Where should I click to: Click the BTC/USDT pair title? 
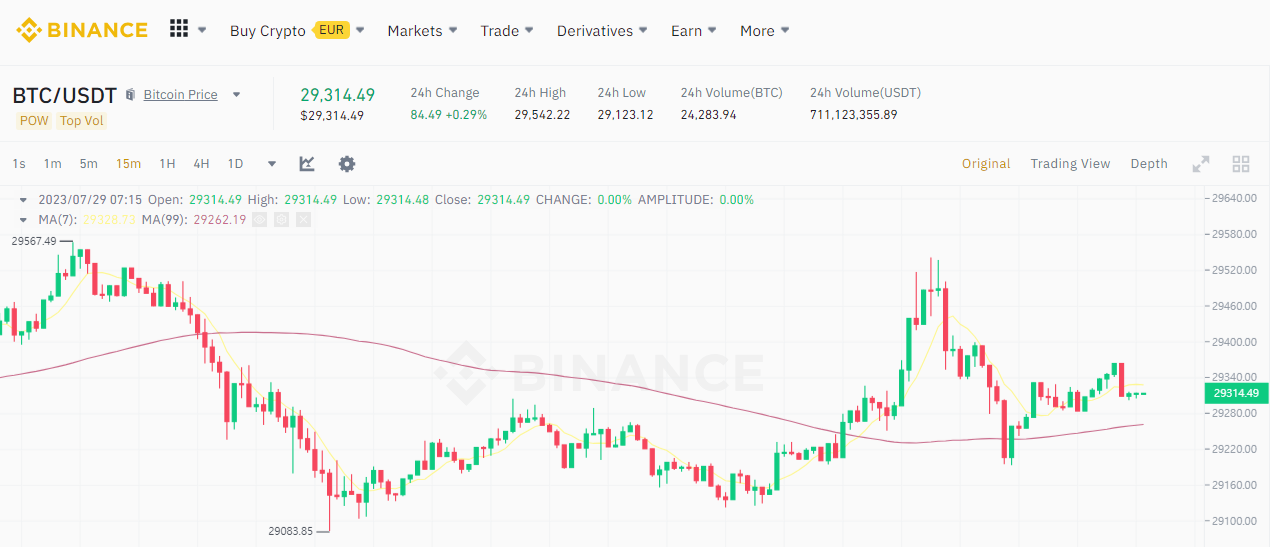[x=64, y=95]
